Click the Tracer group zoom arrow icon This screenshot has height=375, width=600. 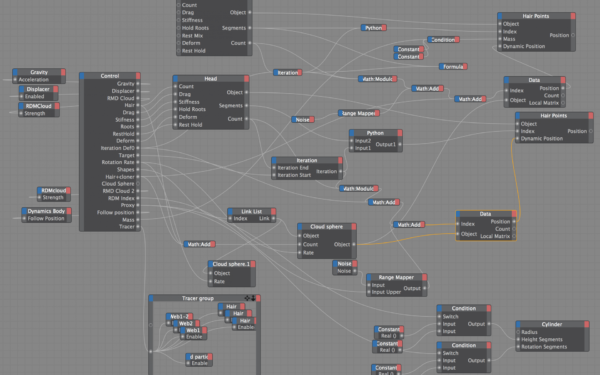[253, 298]
